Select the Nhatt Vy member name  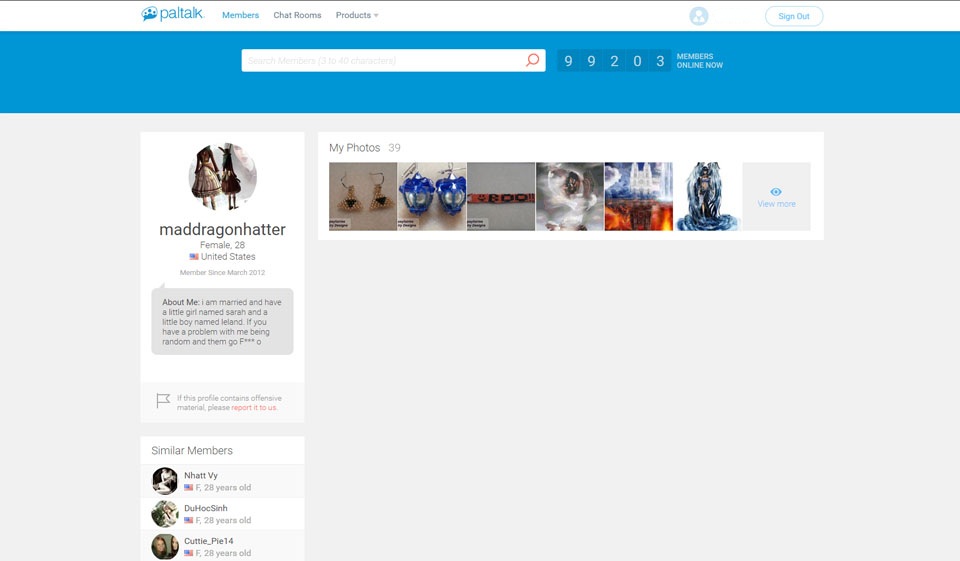(x=200, y=475)
